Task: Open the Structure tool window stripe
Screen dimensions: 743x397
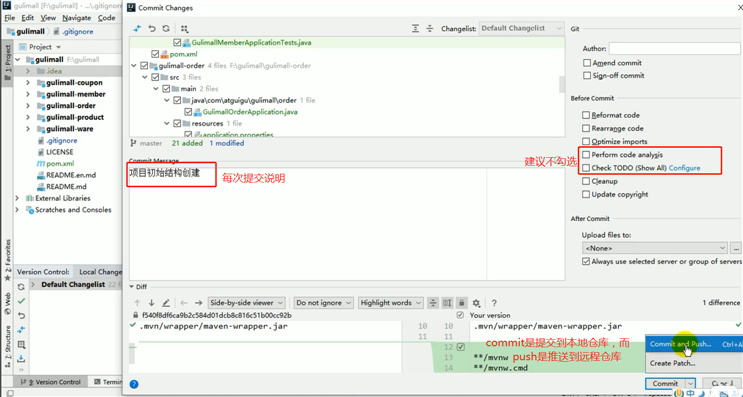Action: pyautogui.click(x=8, y=346)
